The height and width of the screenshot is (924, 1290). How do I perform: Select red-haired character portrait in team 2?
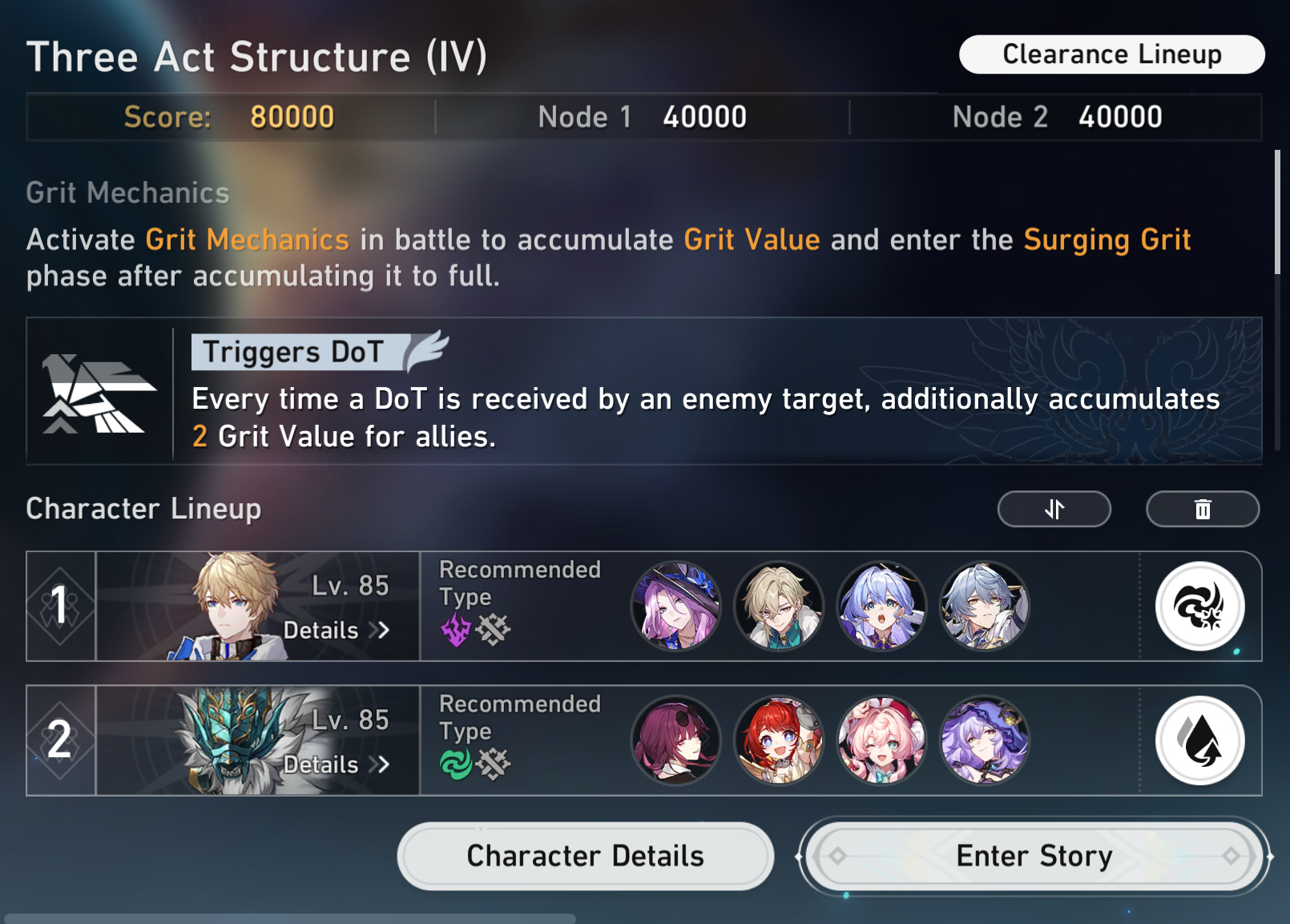778,740
